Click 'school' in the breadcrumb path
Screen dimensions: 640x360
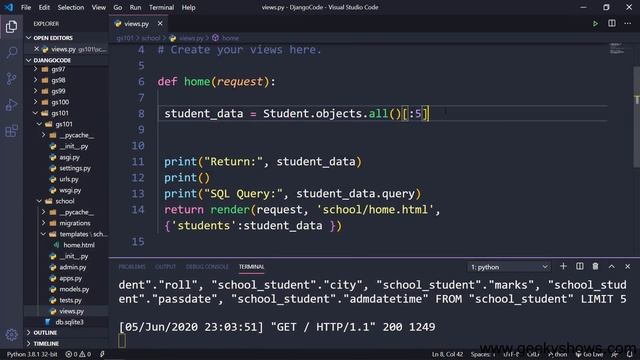tap(151, 38)
